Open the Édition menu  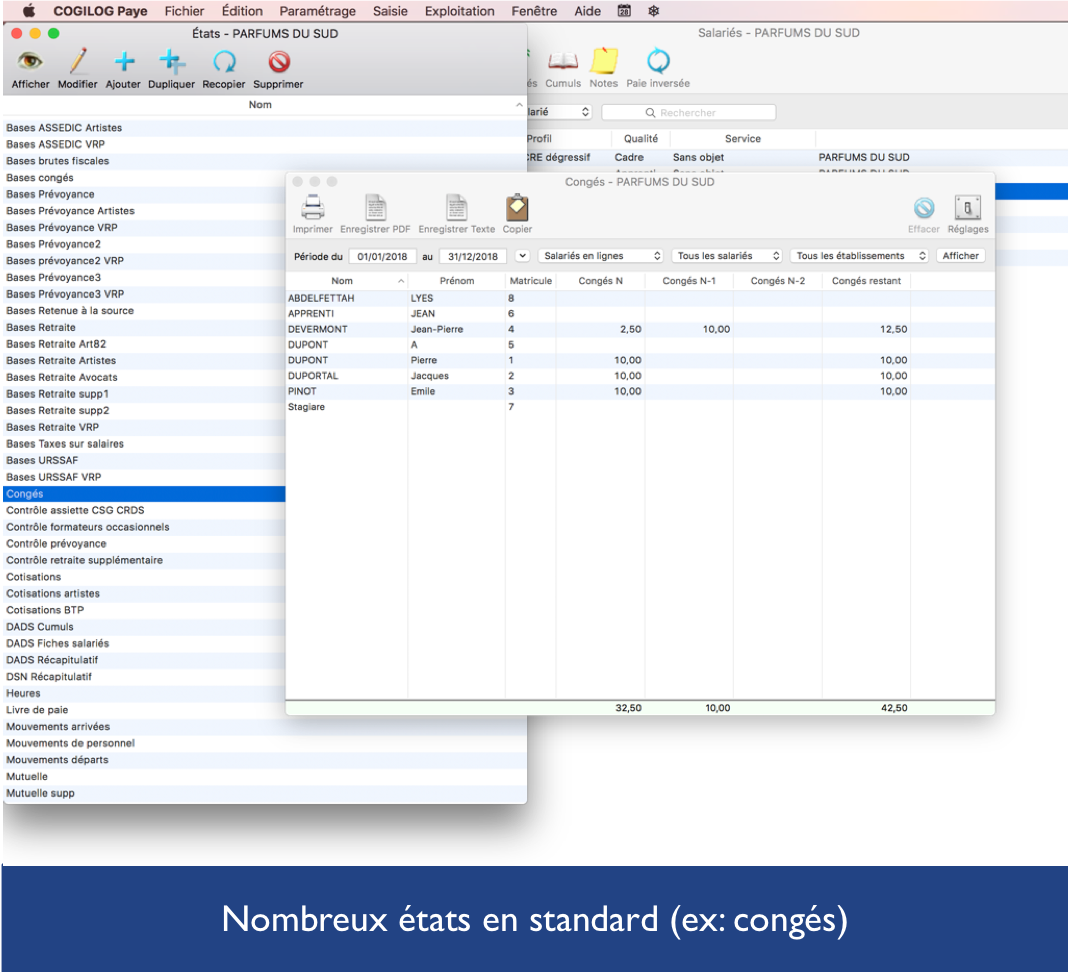point(242,11)
